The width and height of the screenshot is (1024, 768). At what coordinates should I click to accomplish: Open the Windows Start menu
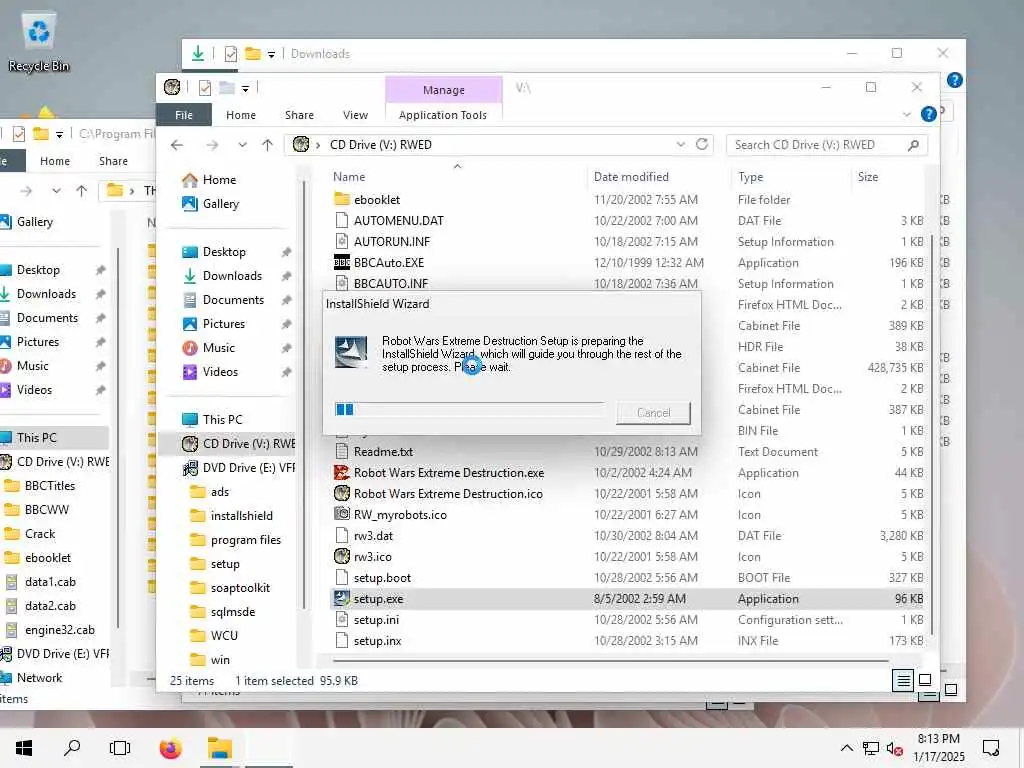24,748
